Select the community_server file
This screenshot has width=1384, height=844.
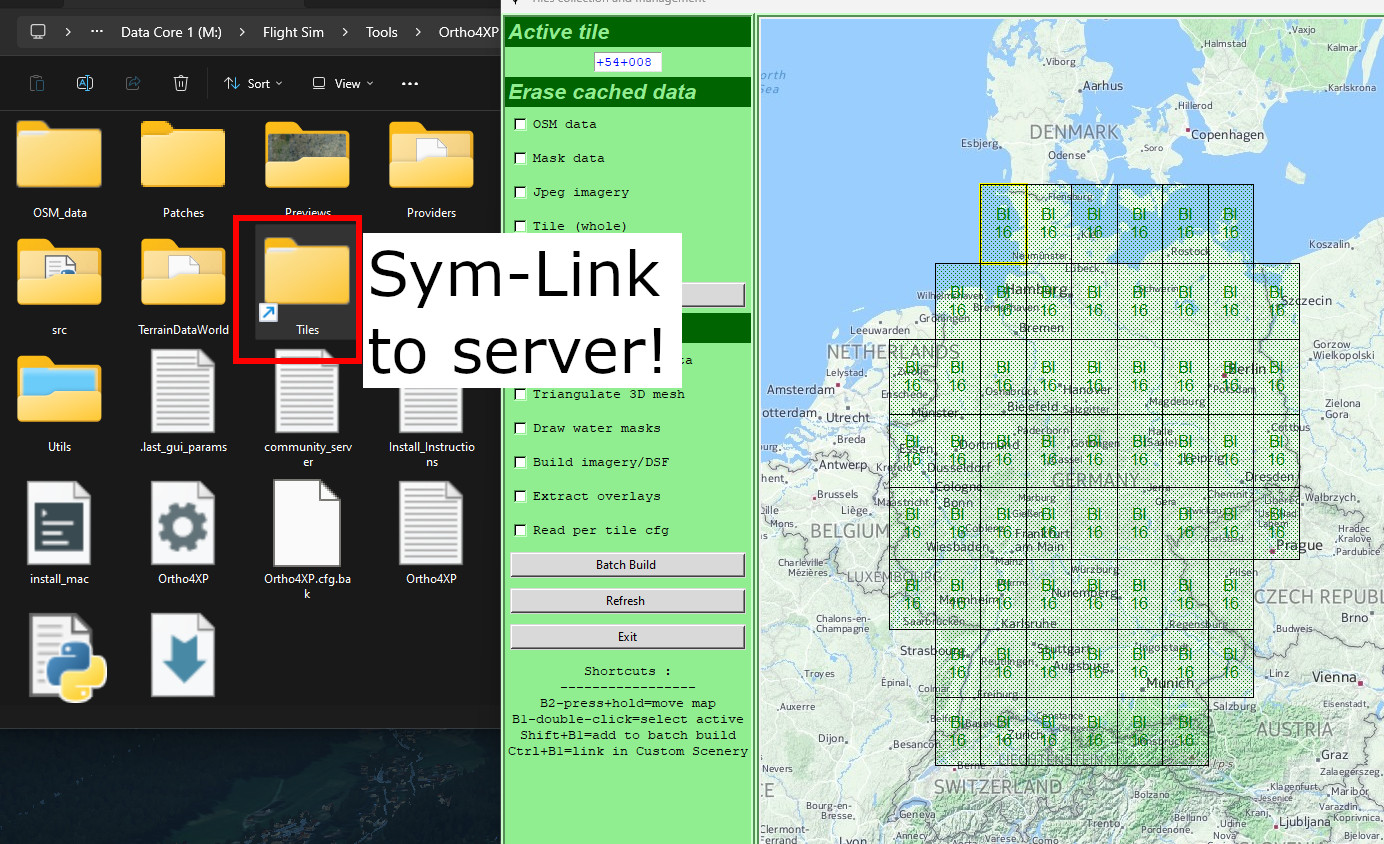click(x=307, y=409)
